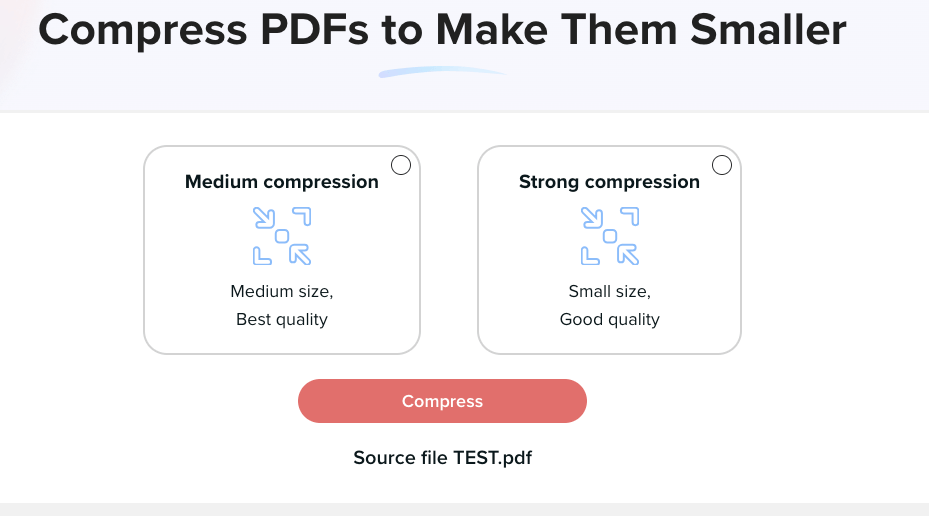Click top-left inward arrow in Medium compression icon
This screenshot has height=516, width=929.
(264, 217)
